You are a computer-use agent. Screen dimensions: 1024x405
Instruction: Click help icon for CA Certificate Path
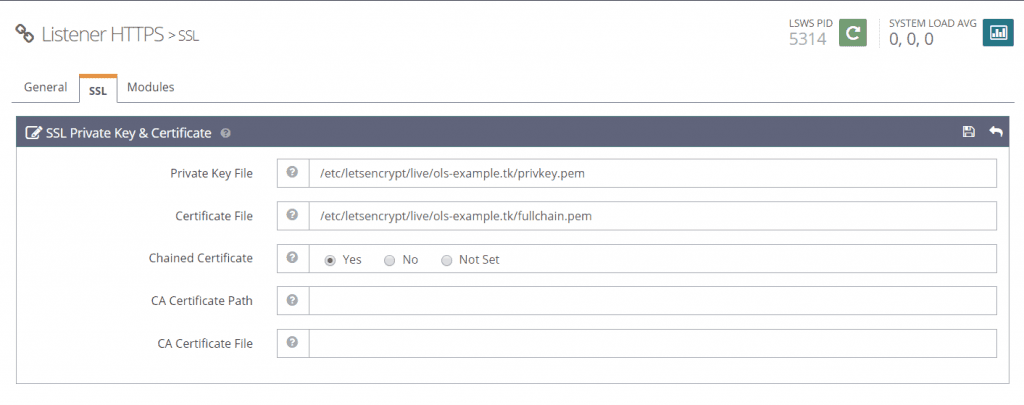coord(293,300)
